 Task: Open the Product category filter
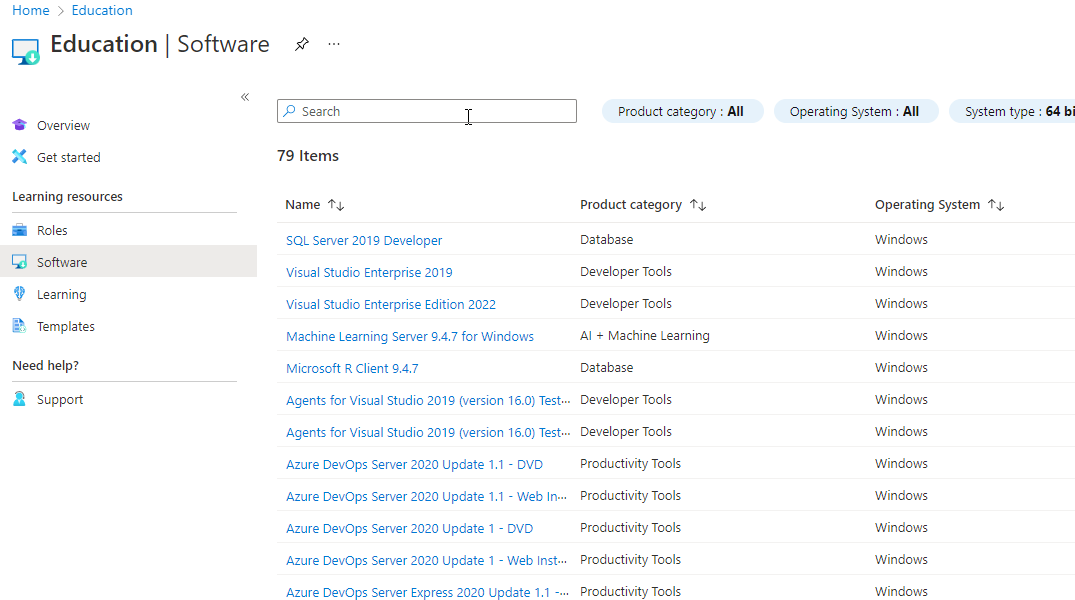click(x=682, y=111)
